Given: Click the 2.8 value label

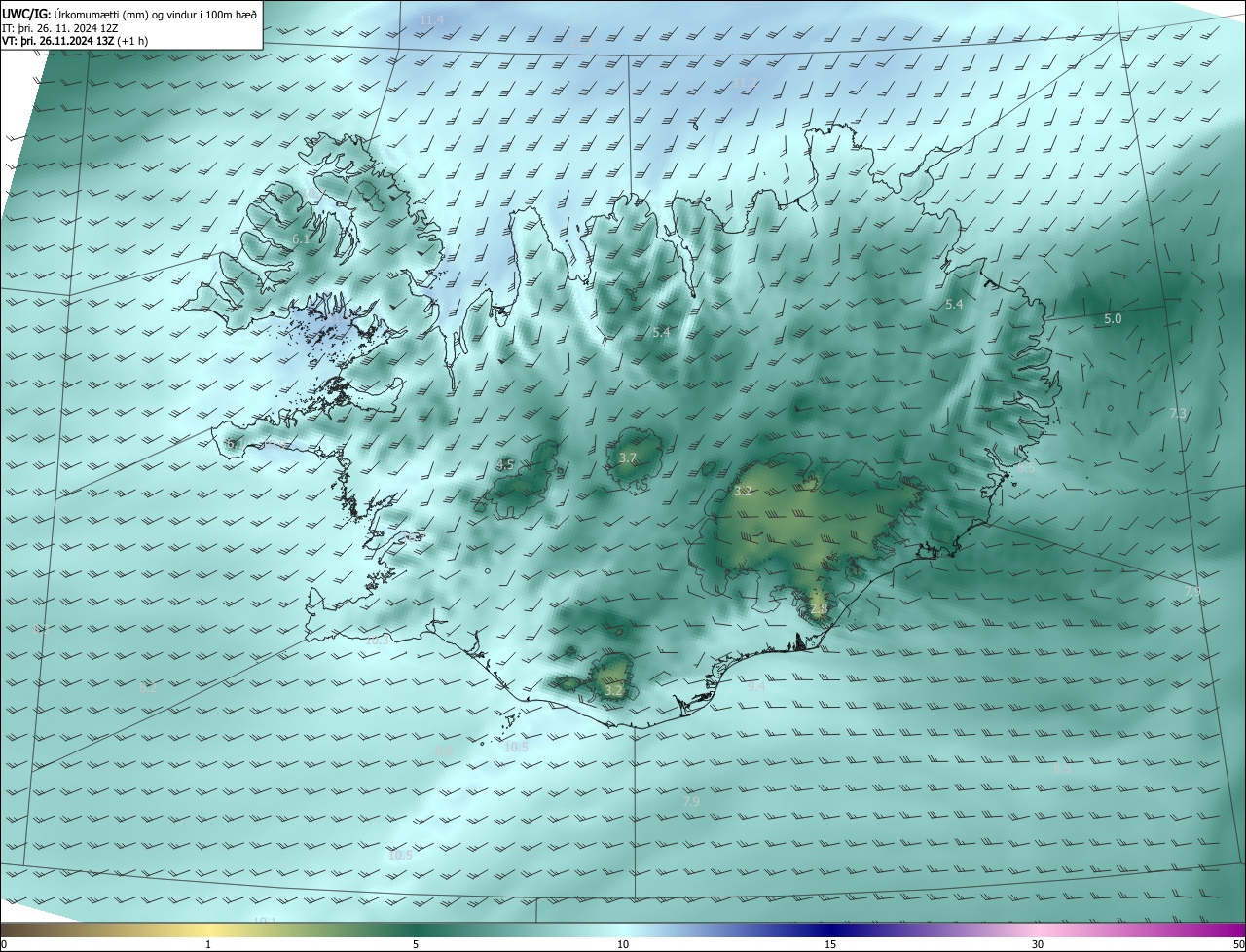Looking at the screenshot, I should pos(819,609).
